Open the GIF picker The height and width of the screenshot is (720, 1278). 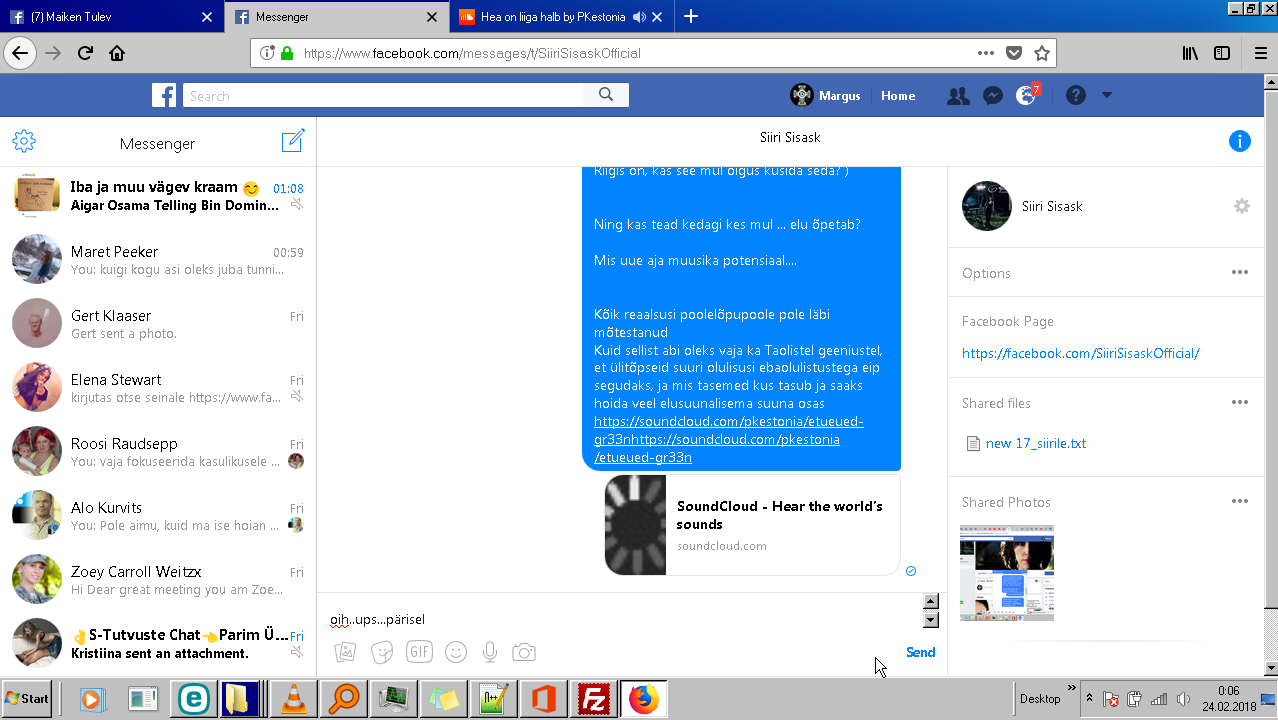[x=419, y=652]
